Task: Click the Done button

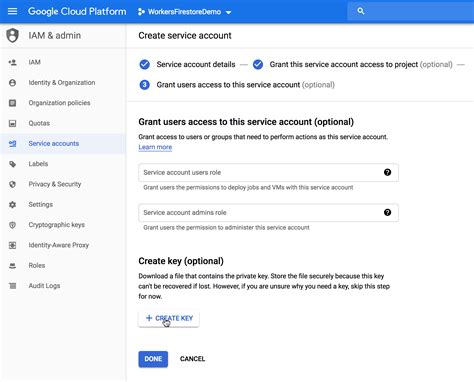Action: 153,359
